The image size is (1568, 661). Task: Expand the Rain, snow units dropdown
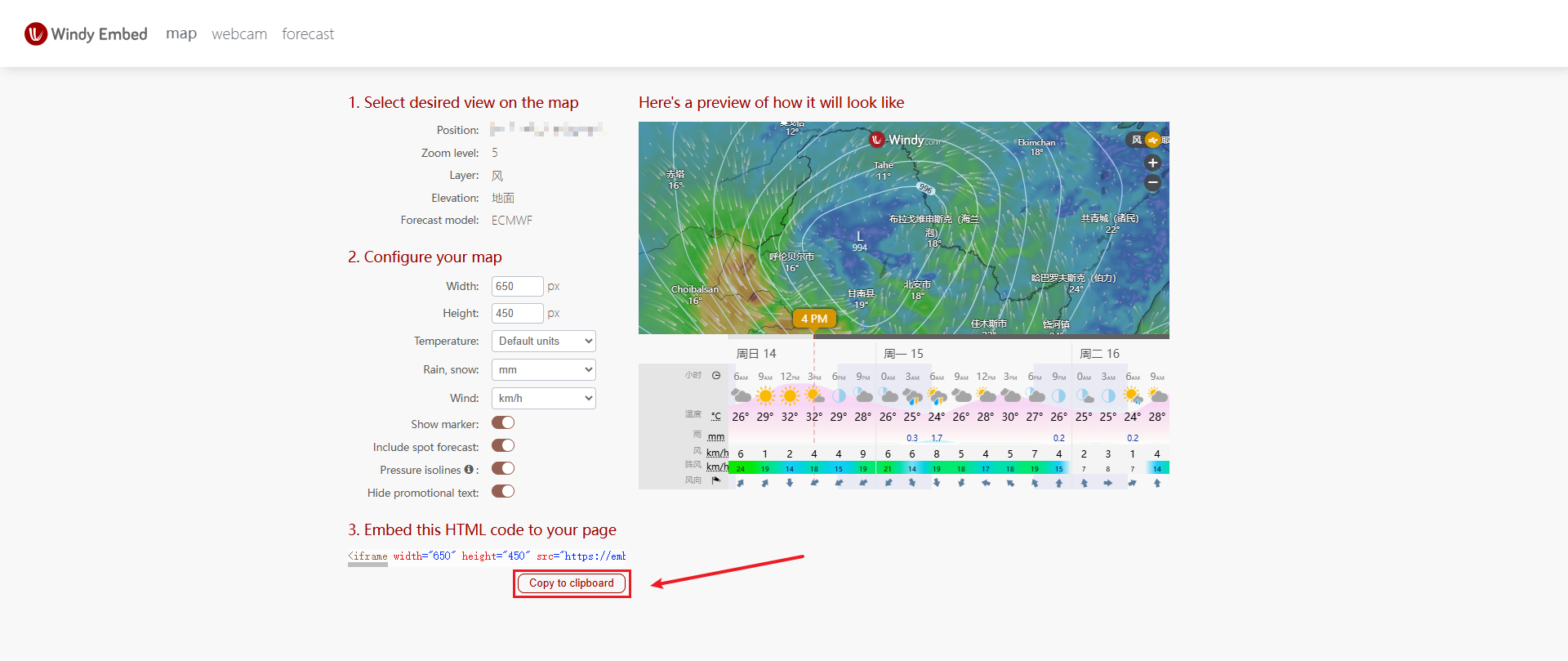click(x=543, y=370)
